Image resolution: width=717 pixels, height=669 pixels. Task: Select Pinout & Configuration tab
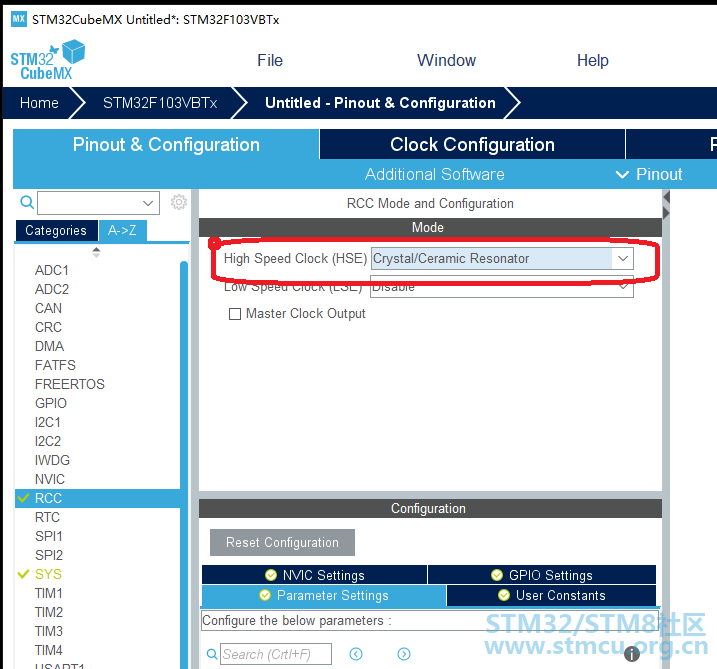coord(166,145)
